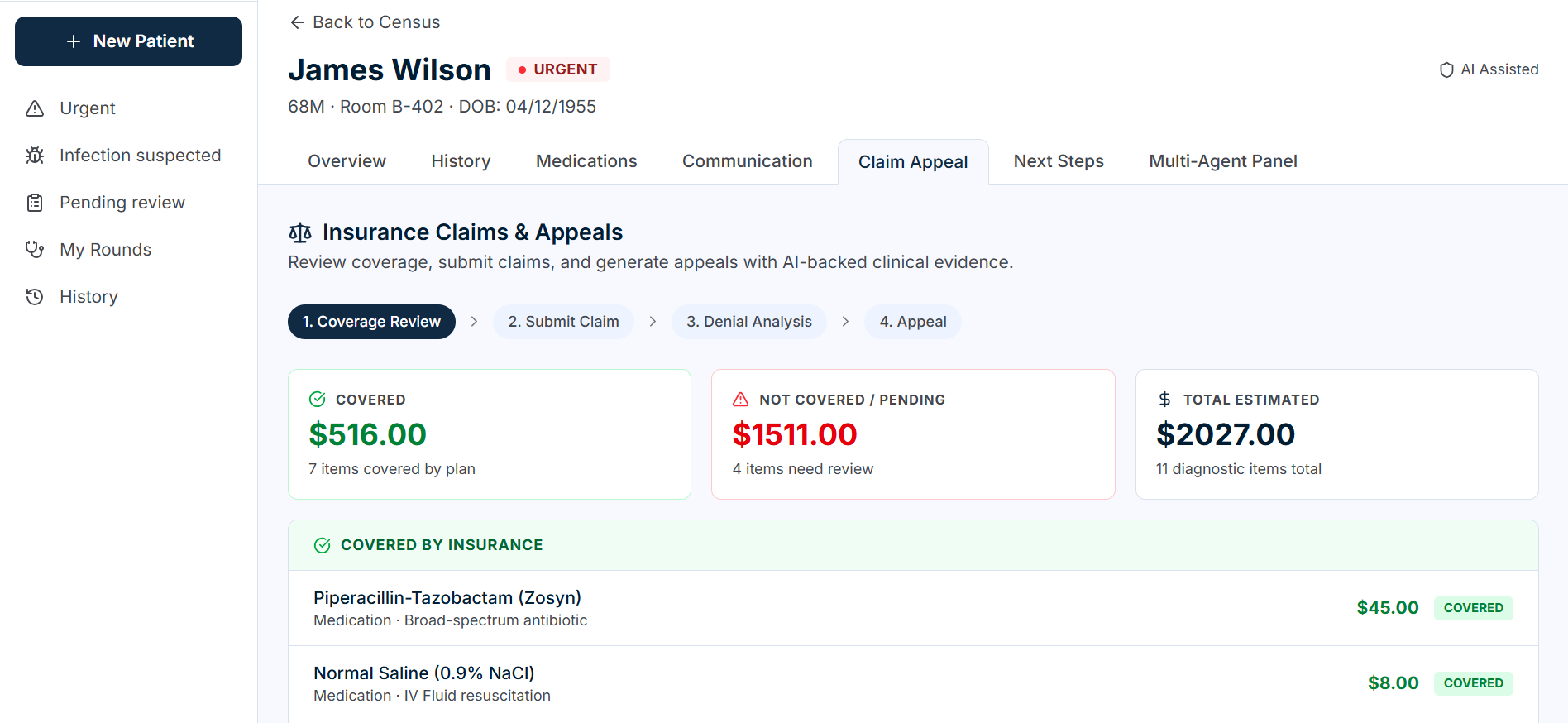Click the Not Covered warning triangle icon
This screenshot has height=723, width=1568.
point(741,400)
